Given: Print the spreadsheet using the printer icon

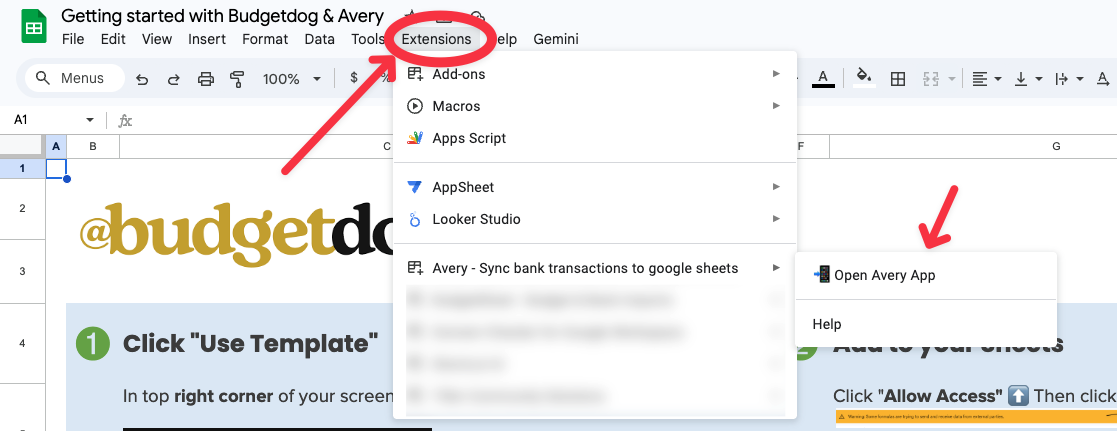Looking at the screenshot, I should tap(206, 79).
